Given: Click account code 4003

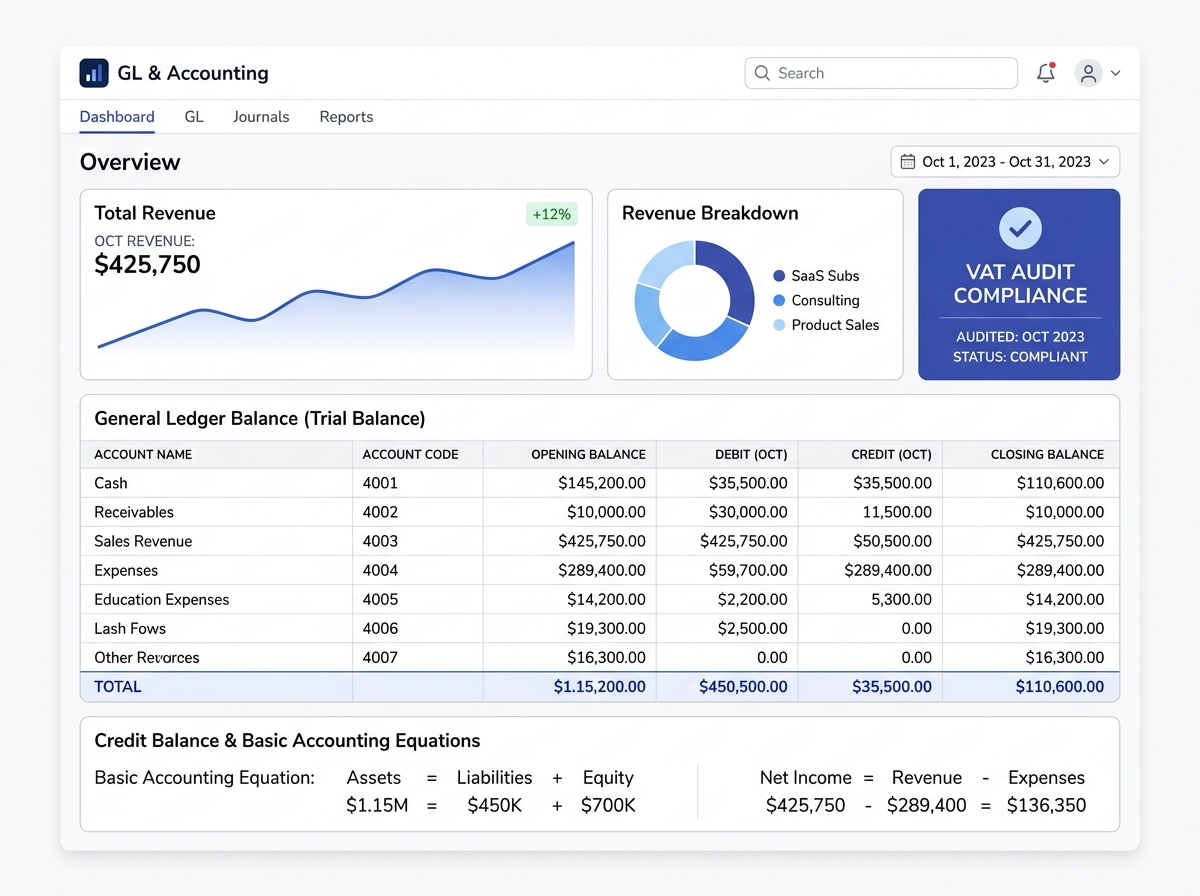Looking at the screenshot, I should click(380, 541).
